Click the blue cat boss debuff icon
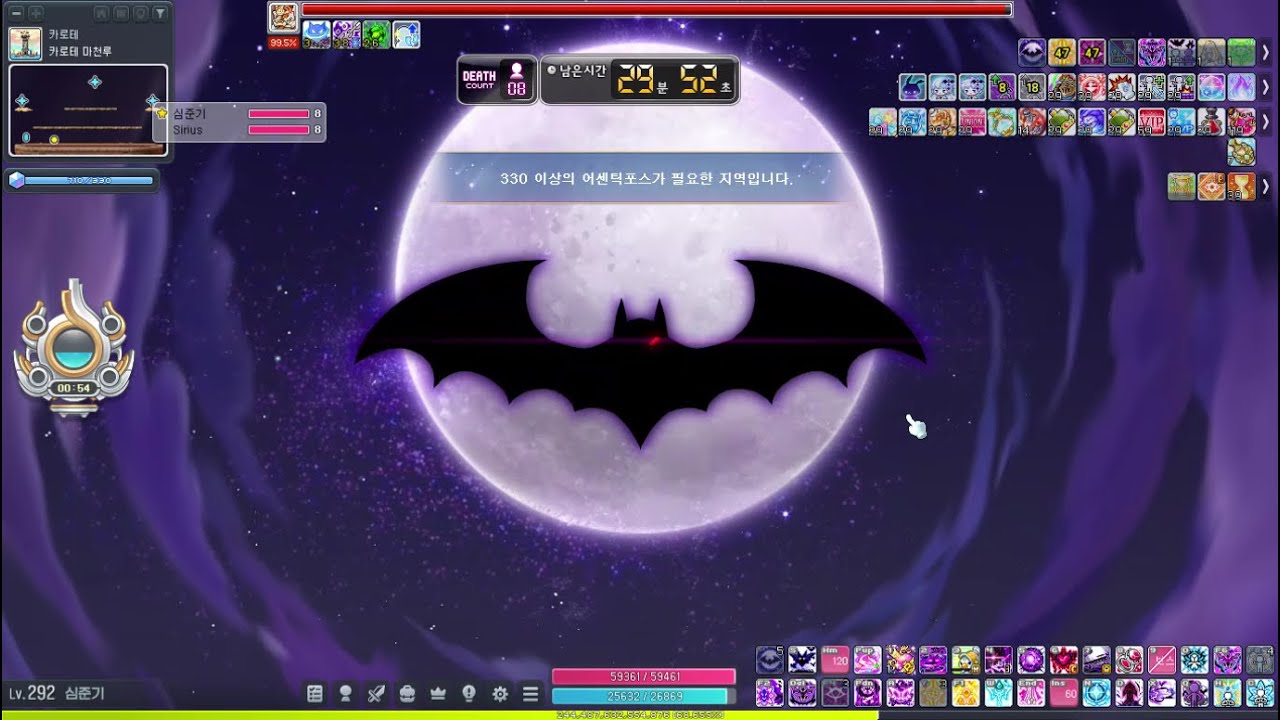The width and height of the screenshot is (1280, 720). pos(316,35)
